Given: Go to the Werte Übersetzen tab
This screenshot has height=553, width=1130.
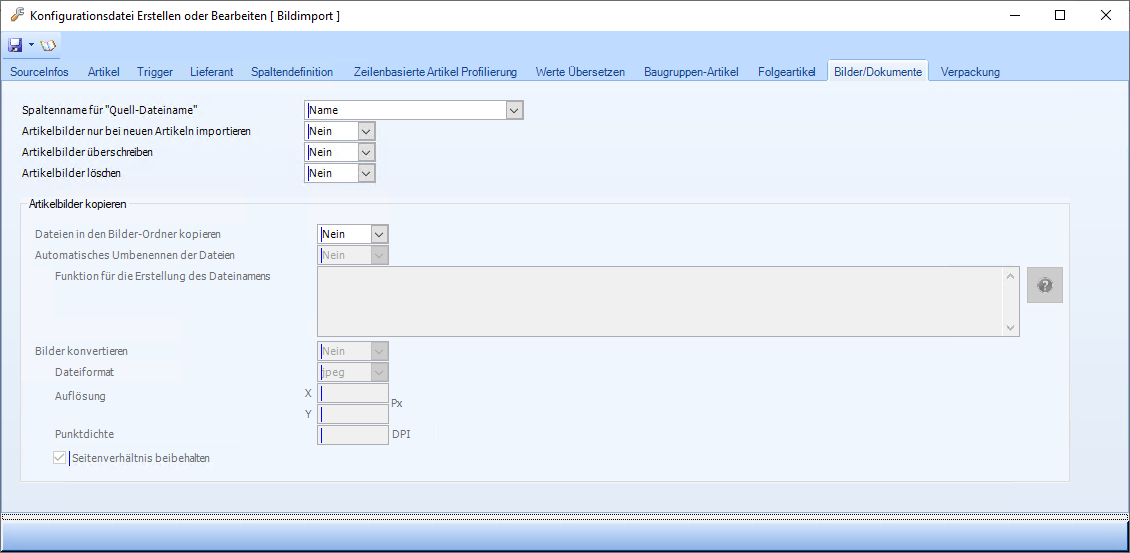Looking at the screenshot, I should (x=580, y=72).
